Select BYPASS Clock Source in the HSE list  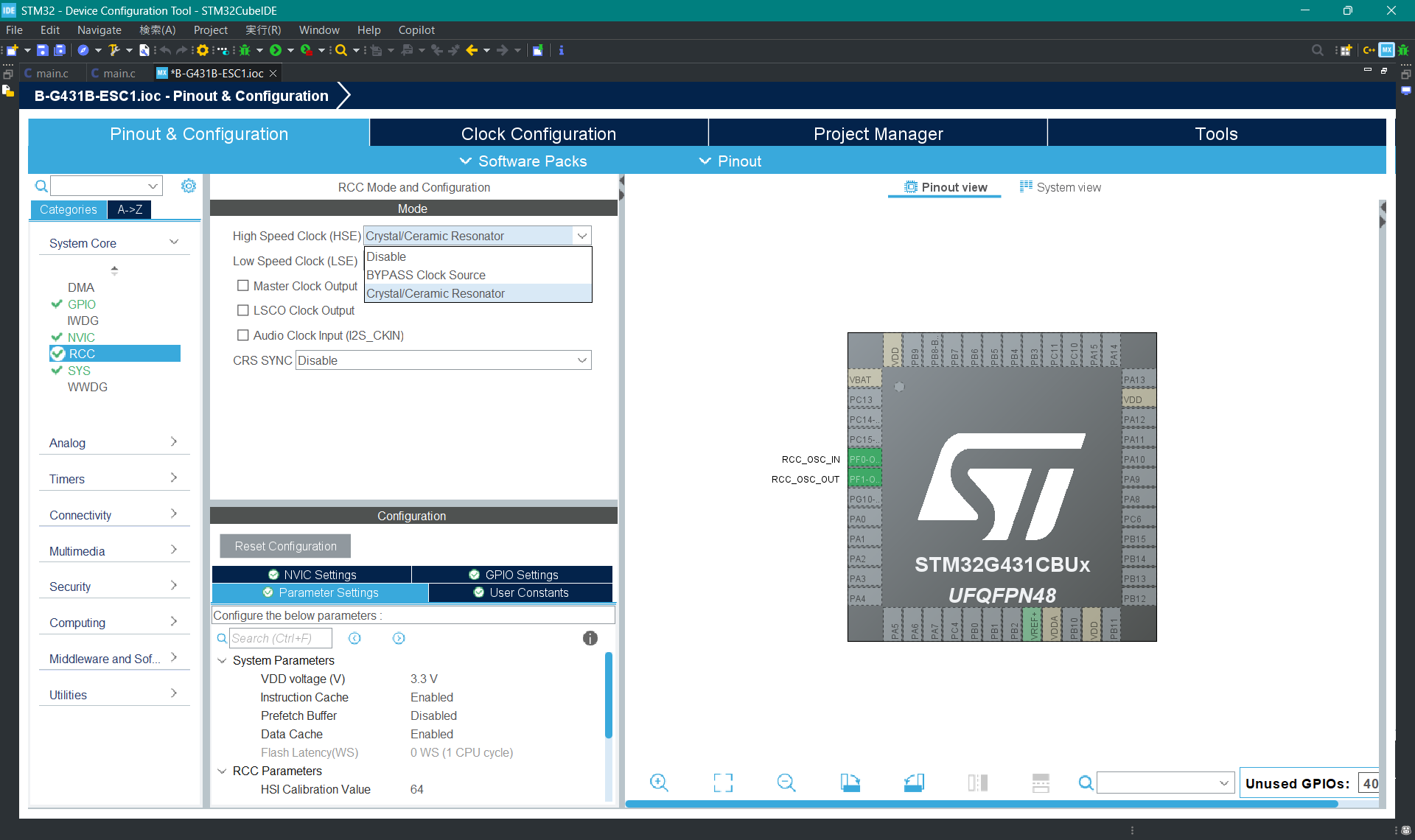[x=426, y=275]
